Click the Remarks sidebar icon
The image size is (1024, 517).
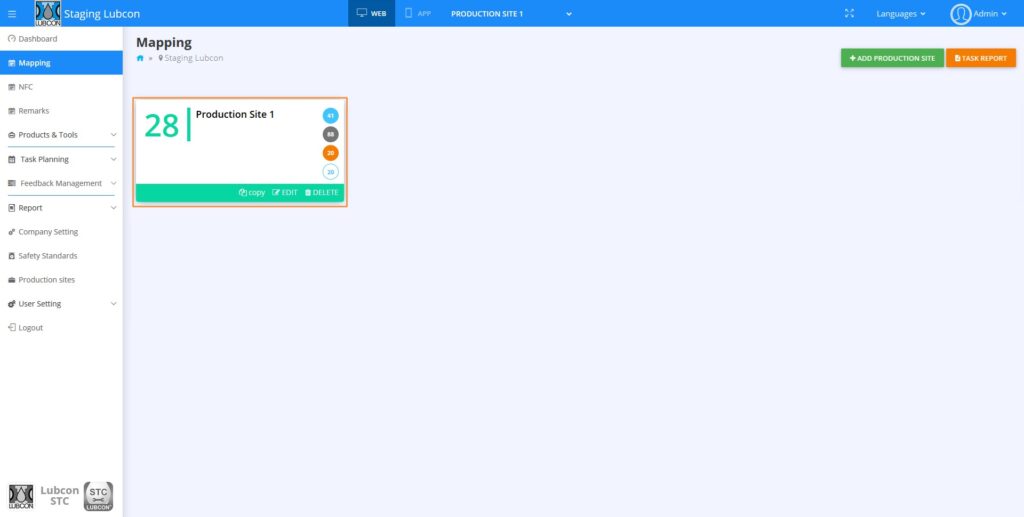tap(12, 111)
